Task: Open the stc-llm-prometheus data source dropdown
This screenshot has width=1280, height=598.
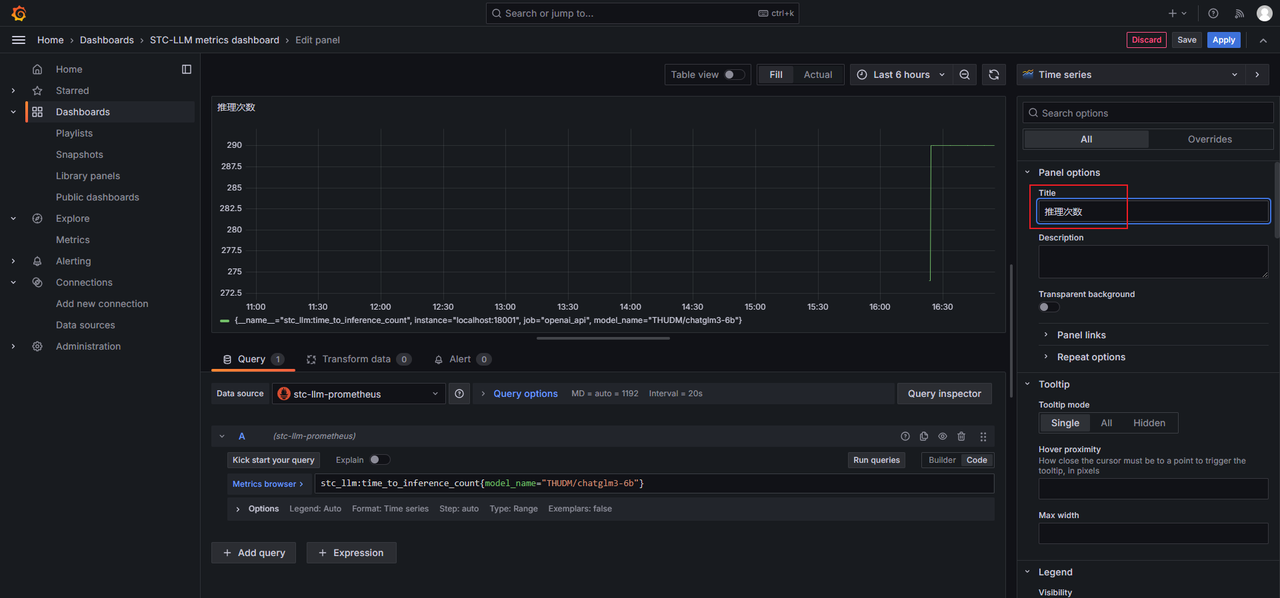Action: (359, 394)
